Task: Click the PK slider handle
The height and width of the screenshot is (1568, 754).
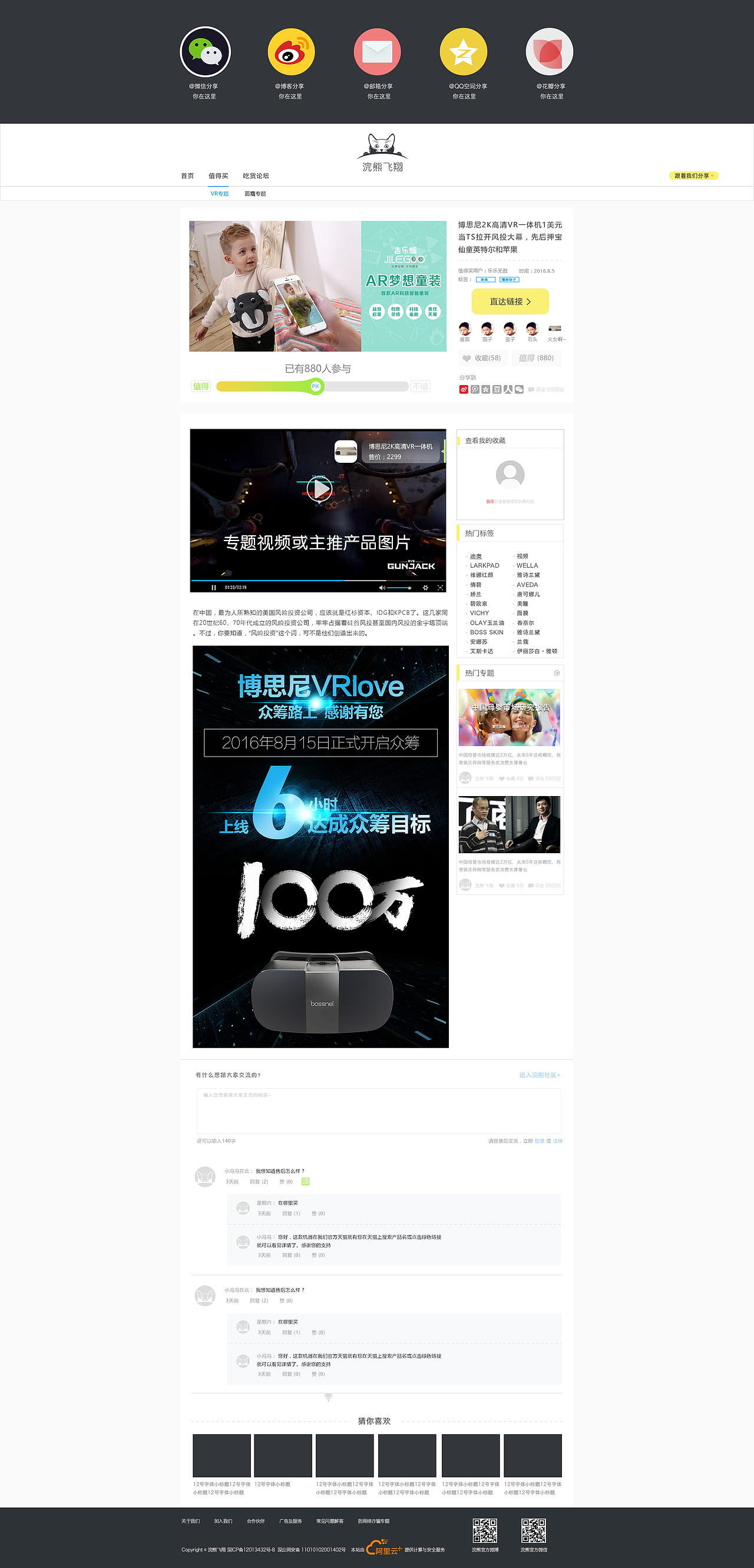Action: pos(316,386)
